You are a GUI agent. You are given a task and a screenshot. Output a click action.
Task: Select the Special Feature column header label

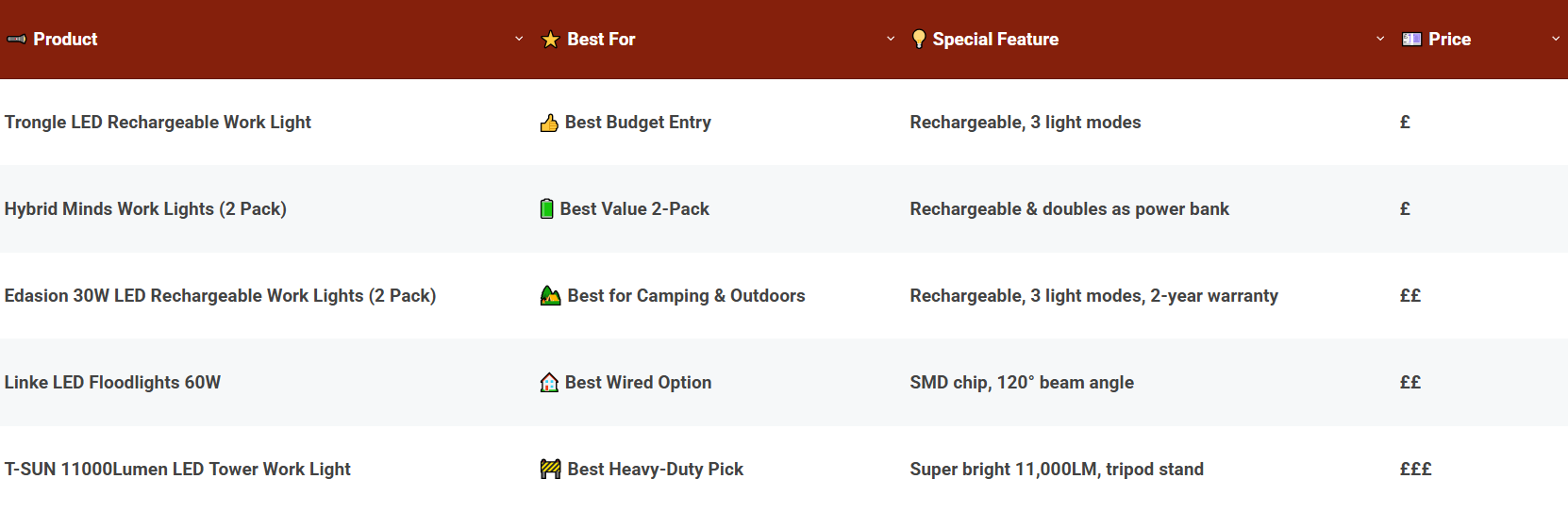pyautogui.click(x=995, y=40)
